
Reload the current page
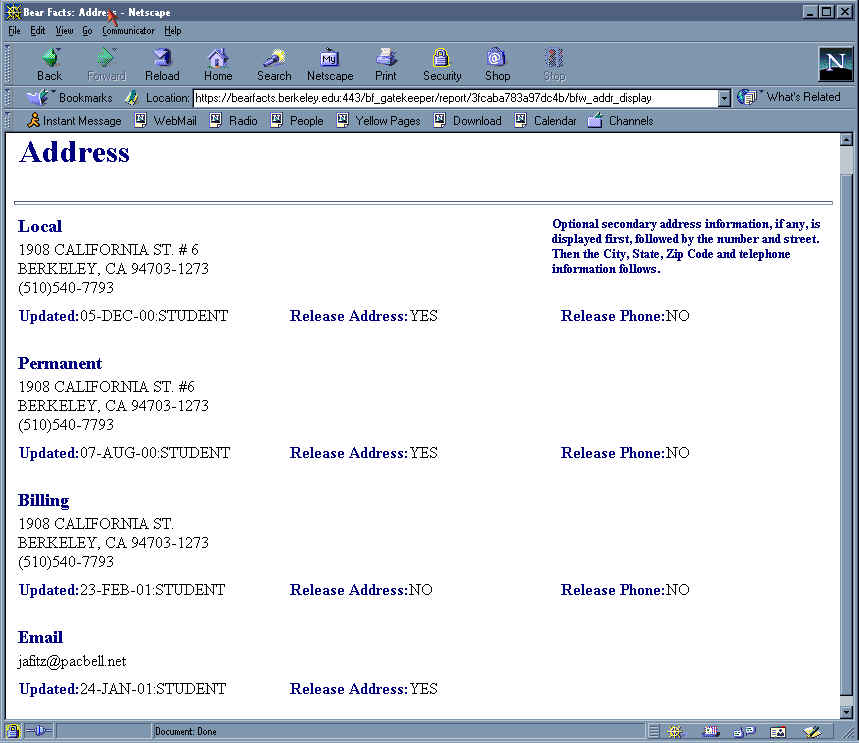tap(162, 65)
